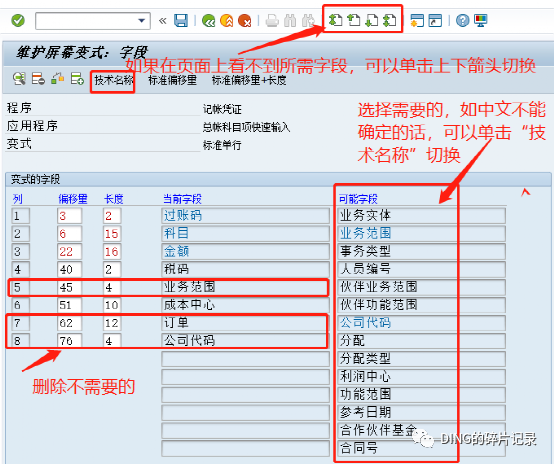Select possible field 参考日期
This screenshot has height=464, width=554.
tap(422, 412)
